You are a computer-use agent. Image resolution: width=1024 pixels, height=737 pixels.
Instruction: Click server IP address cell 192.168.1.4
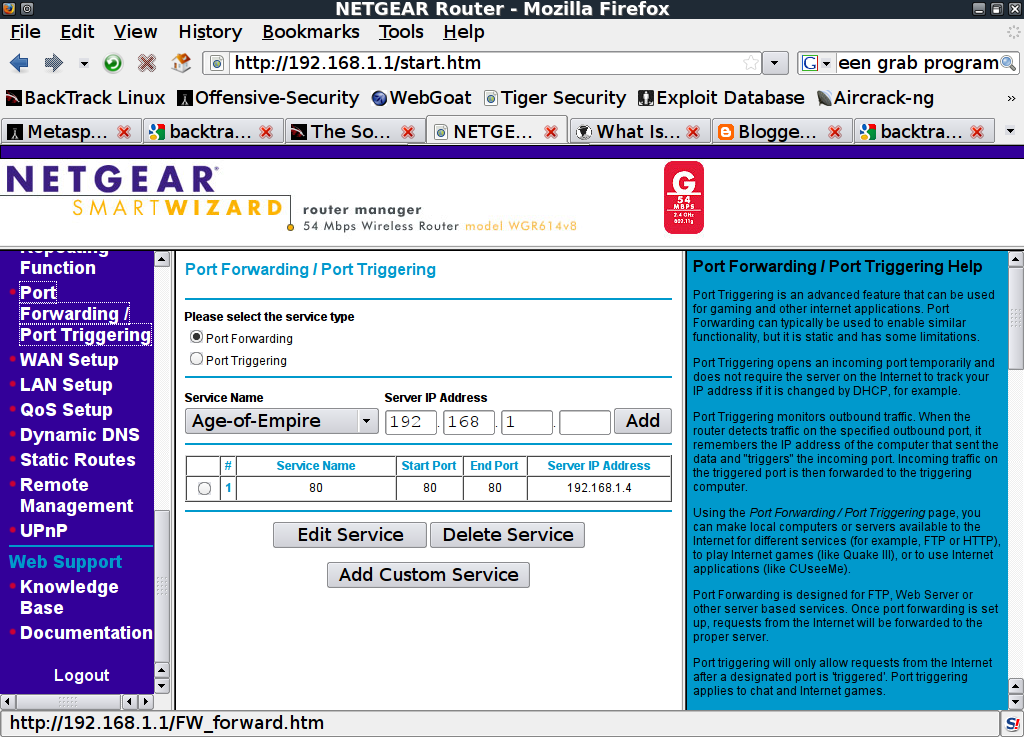click(x=599, y=488)
